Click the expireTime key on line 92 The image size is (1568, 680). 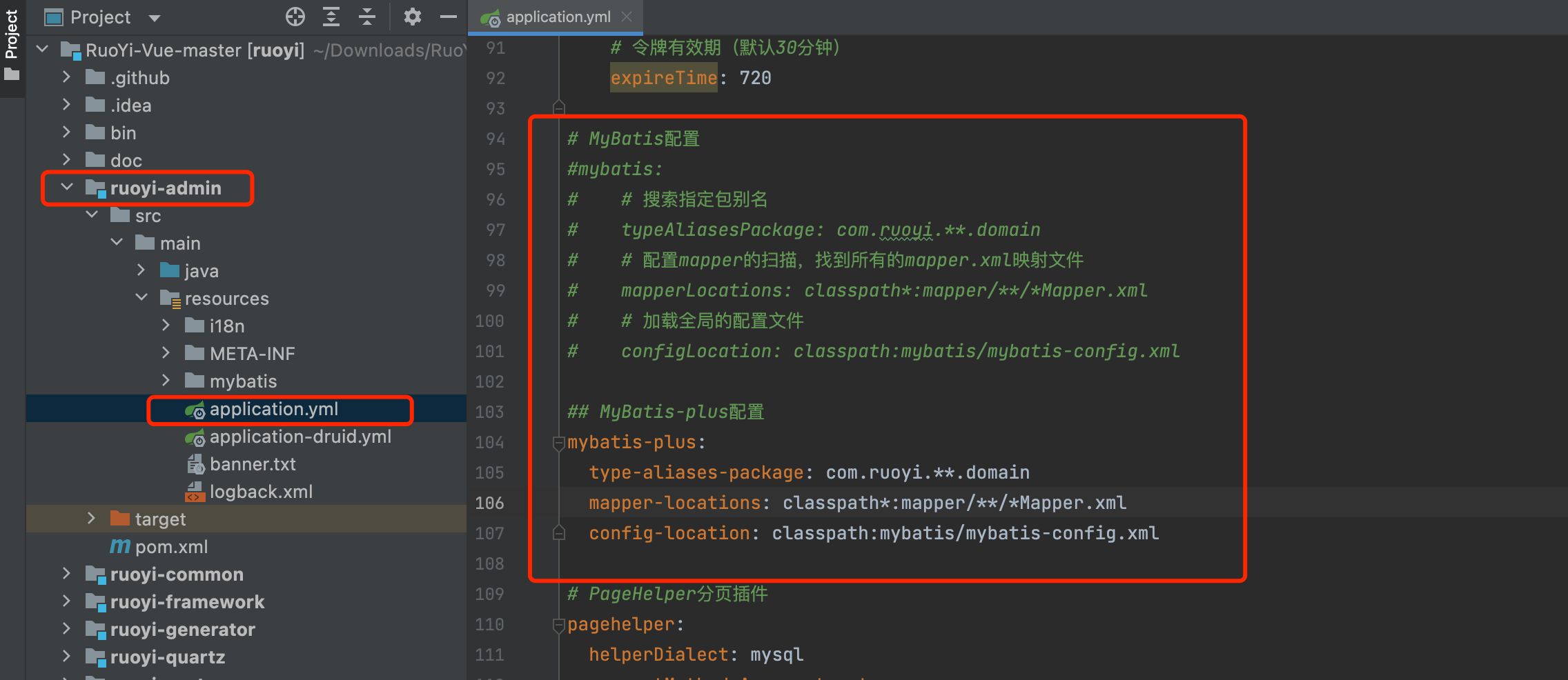click(x=664, y=78)
